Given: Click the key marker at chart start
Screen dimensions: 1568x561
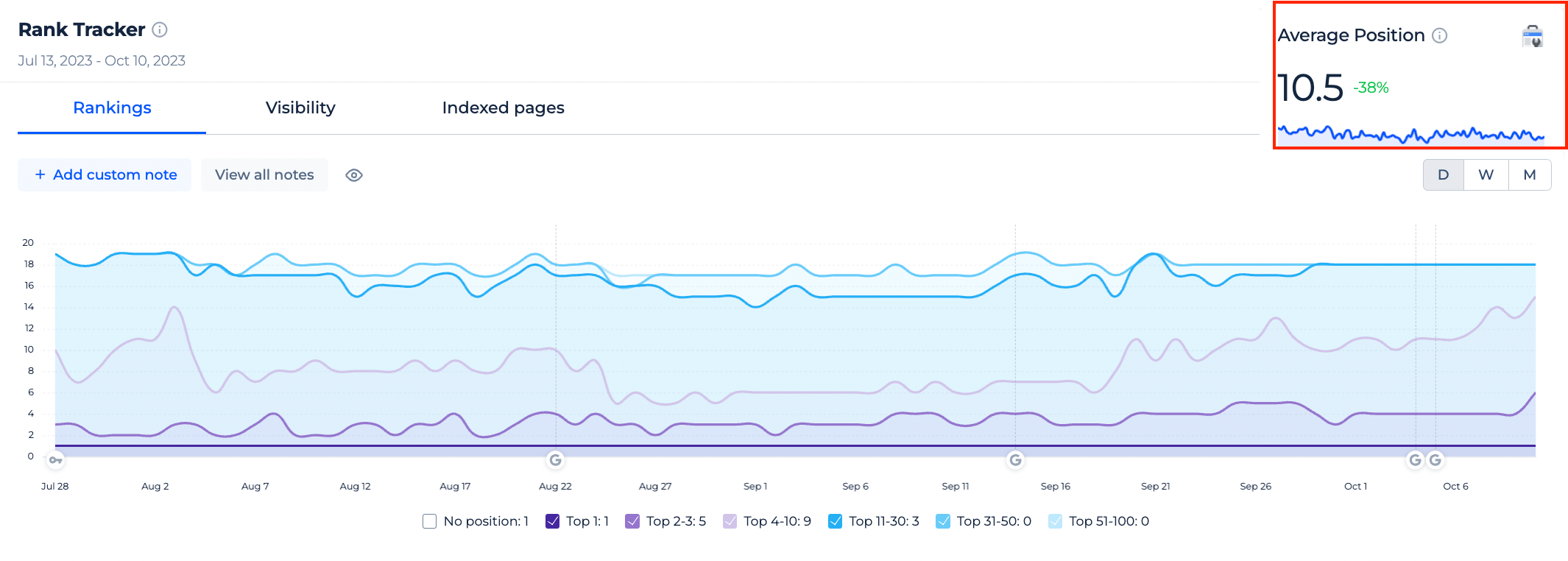Looking at the screenshot, I should pyautogui.click(x=56, y=460).
